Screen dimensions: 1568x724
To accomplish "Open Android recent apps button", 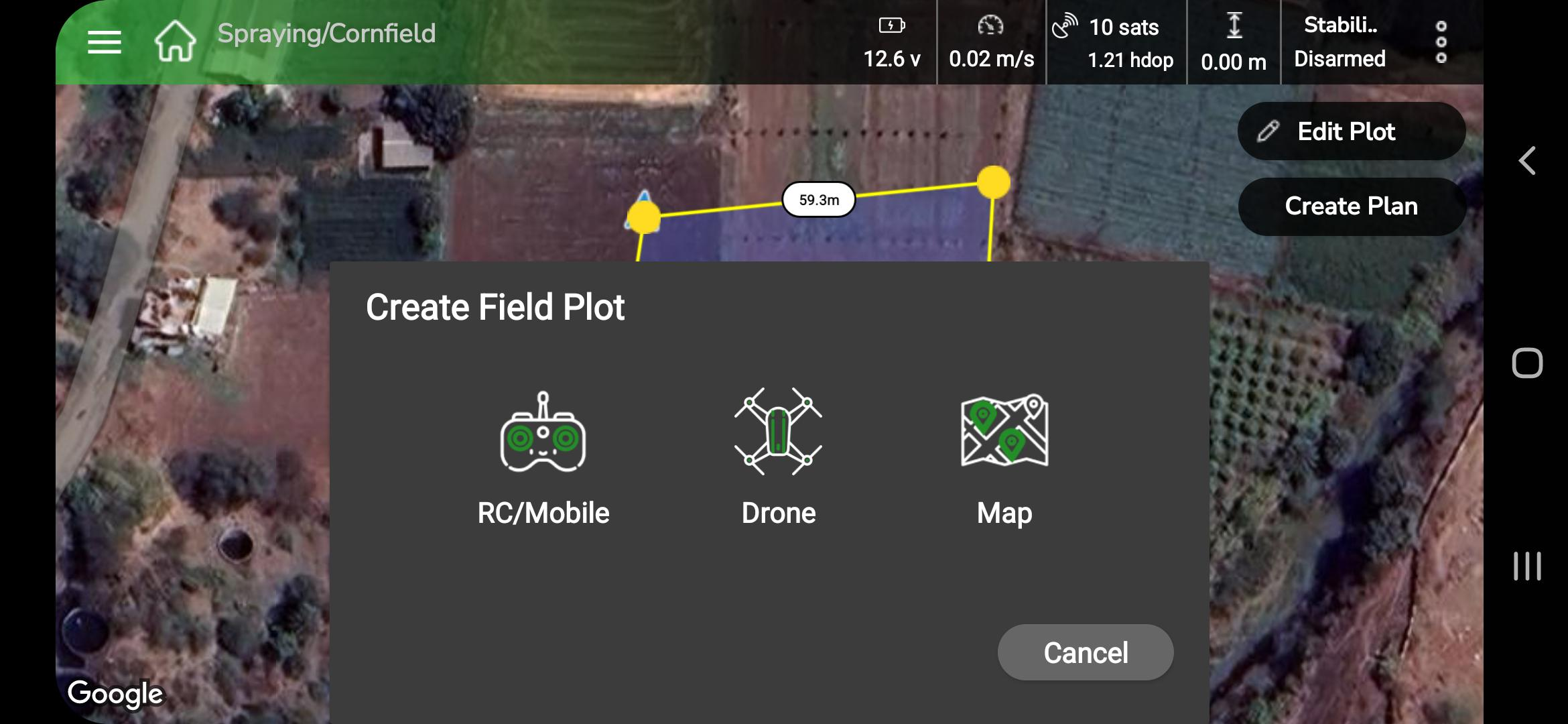I will pos(1527,566).
